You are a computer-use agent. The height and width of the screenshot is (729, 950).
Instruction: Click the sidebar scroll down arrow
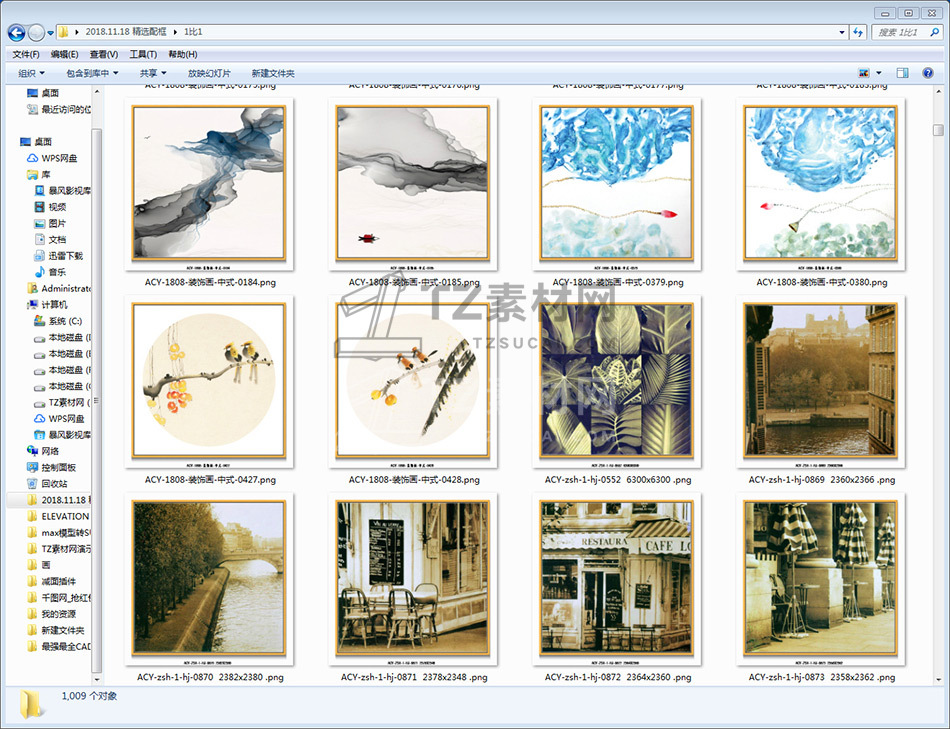96,680
